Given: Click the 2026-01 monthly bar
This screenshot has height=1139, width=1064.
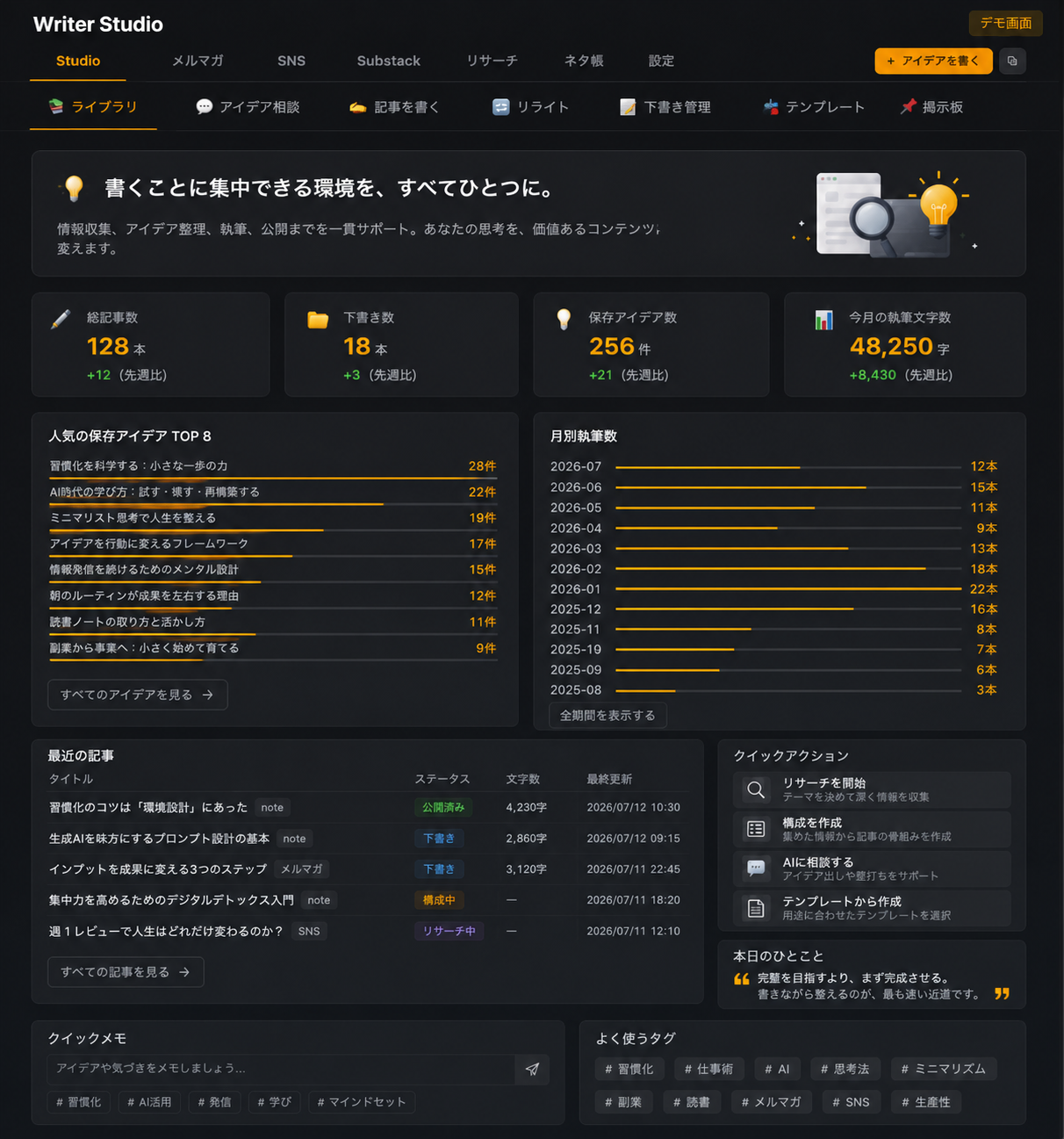Looking at the screenshot, I should coord(787,589).
